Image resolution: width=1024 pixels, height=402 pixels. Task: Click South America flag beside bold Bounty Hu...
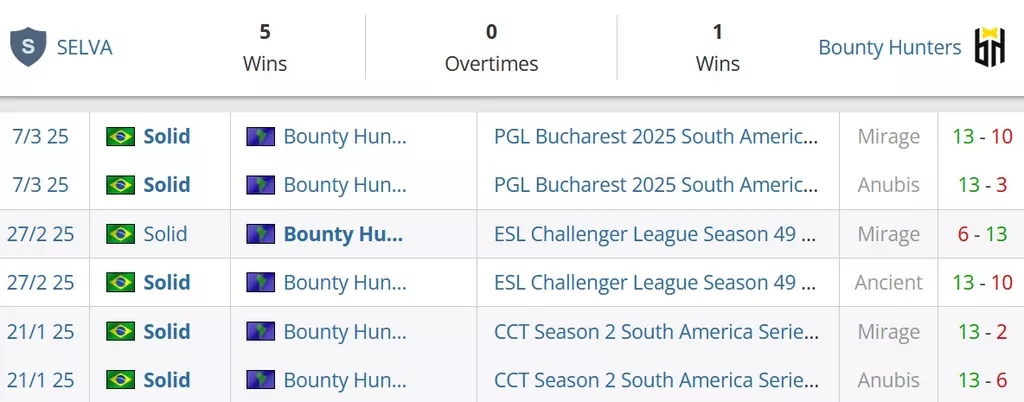(x=260, y=234)
